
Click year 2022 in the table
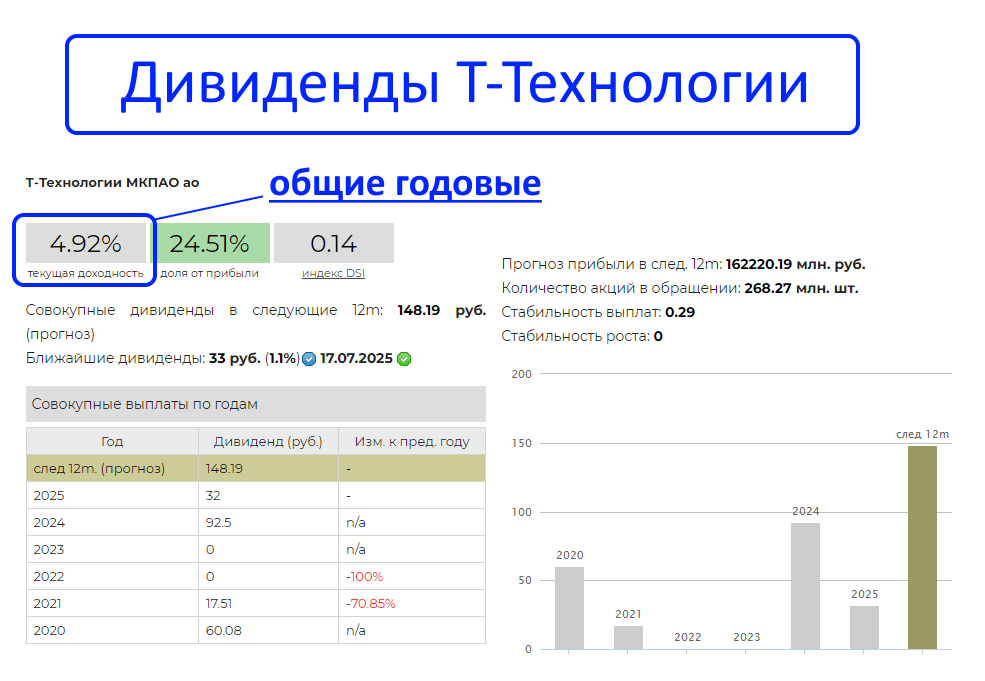pos(49,577)
